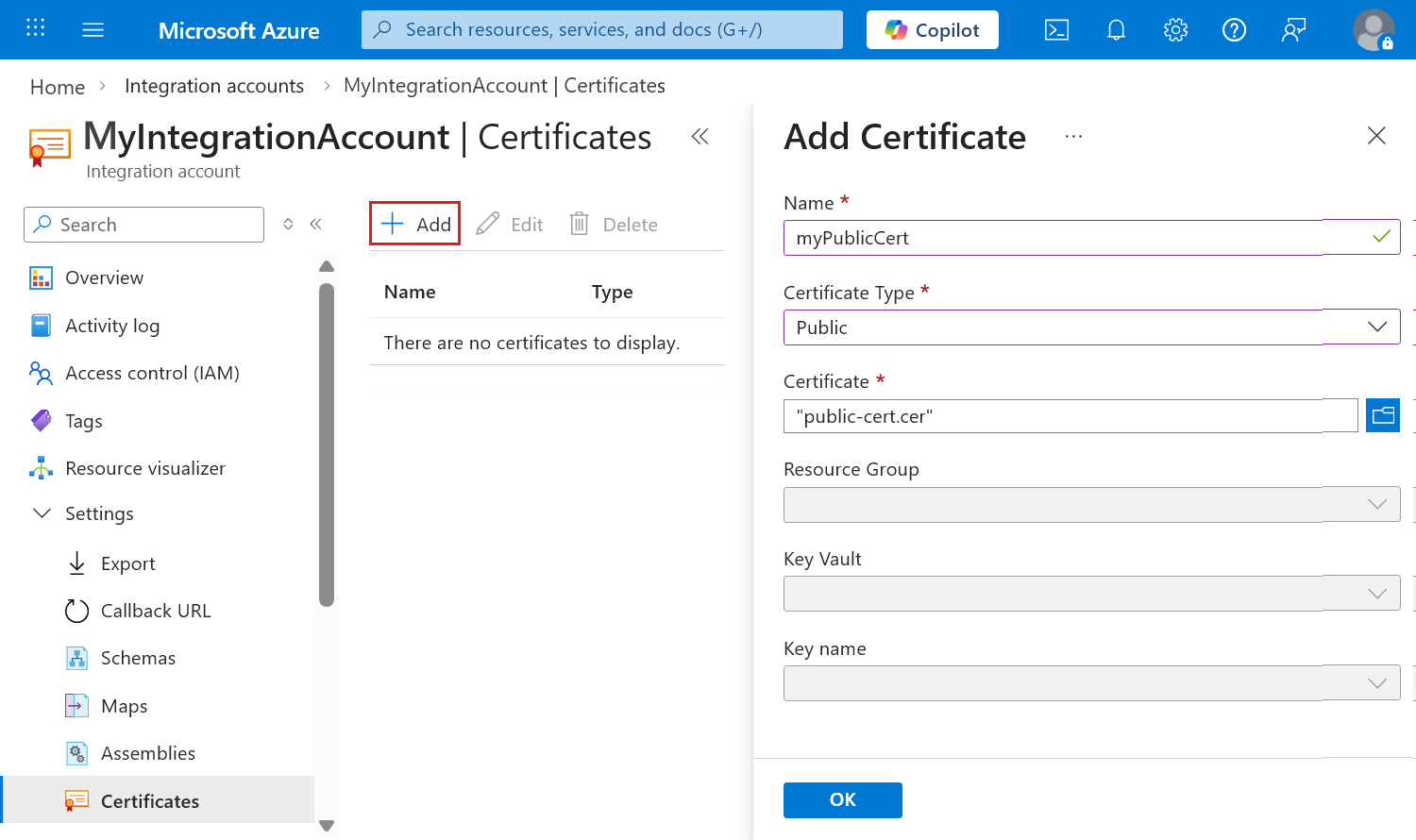
Task: Browse for certificate file via folder icon
Action: point(1383,415)
